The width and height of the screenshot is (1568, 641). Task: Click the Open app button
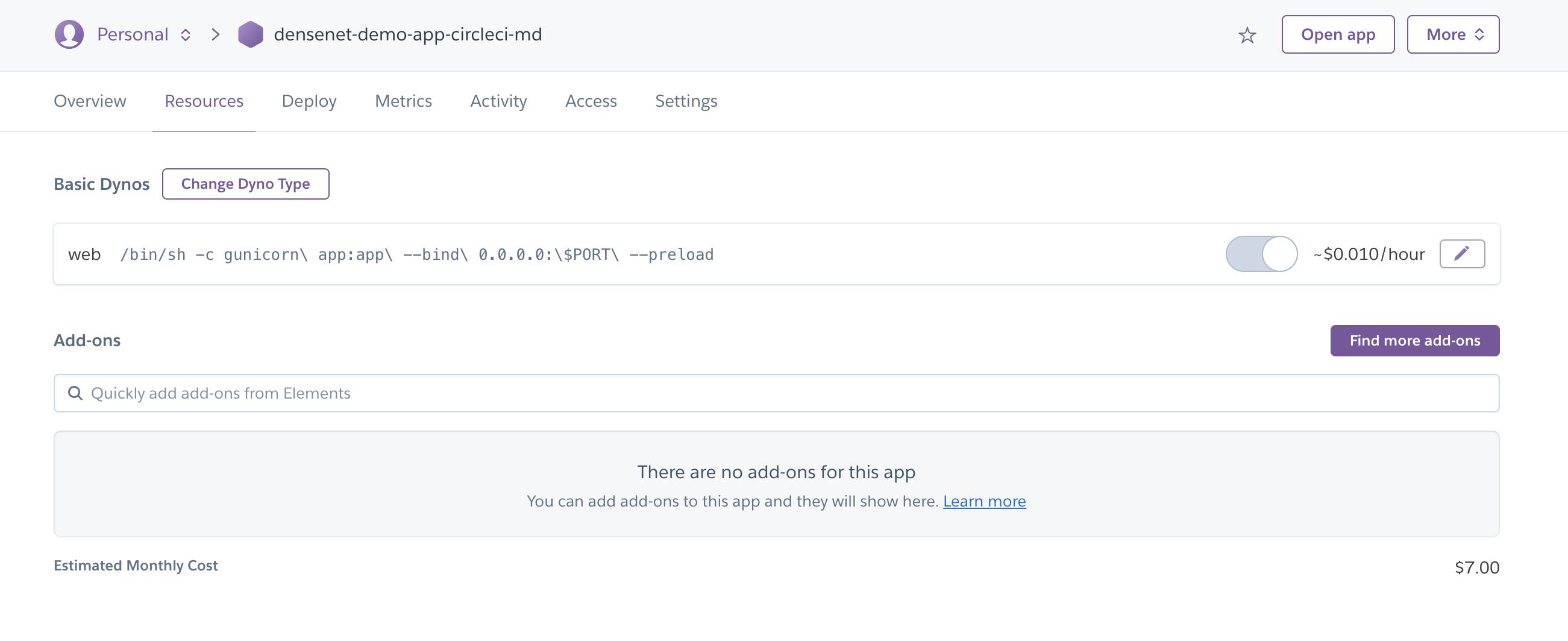tap(1337, 35)
